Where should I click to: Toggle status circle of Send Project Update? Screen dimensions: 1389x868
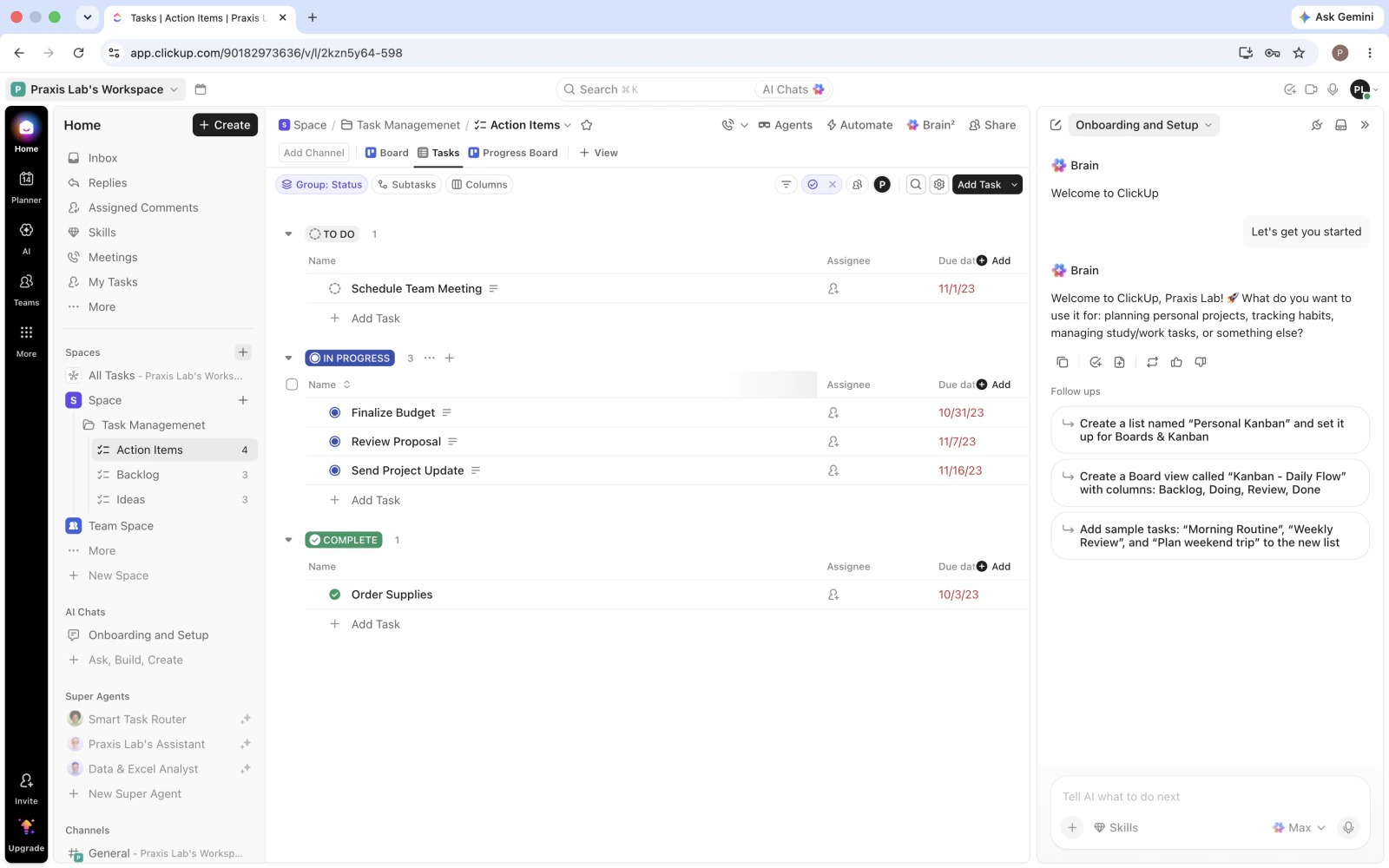[334, 470]
